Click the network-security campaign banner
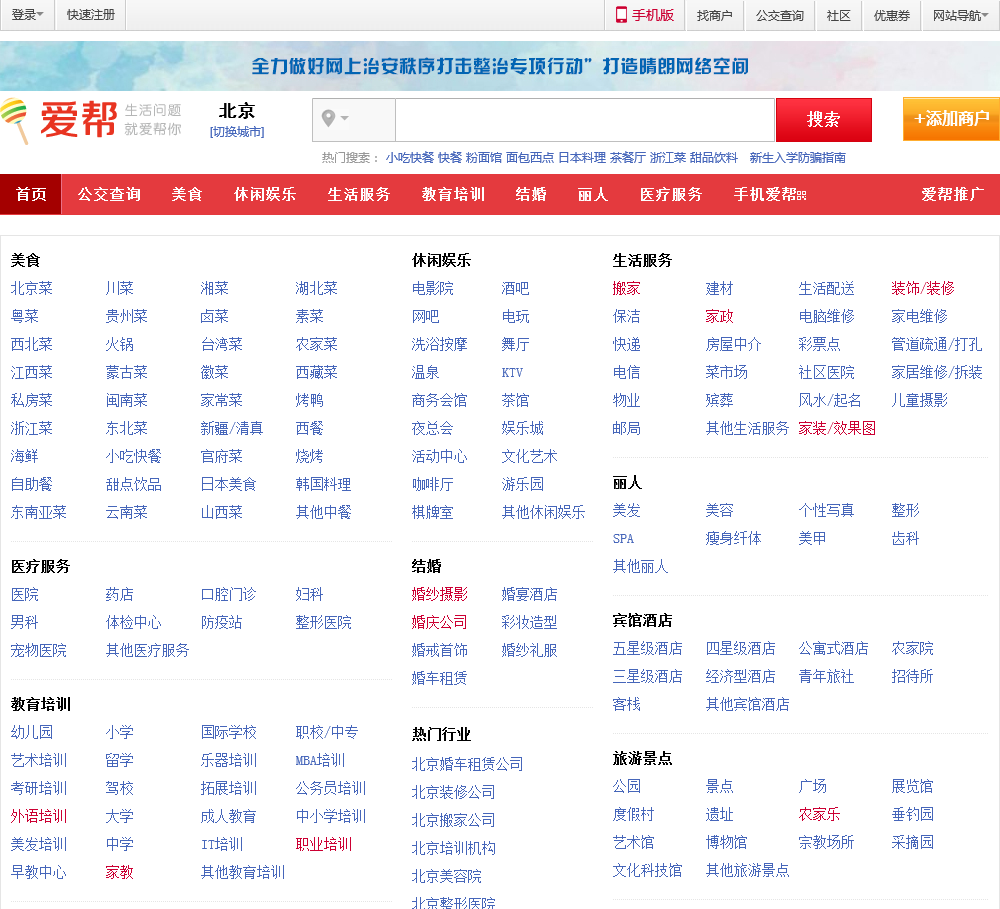The height and width of the screenshot is (909, 1000). pyautogui.click(x=500, y=66)
